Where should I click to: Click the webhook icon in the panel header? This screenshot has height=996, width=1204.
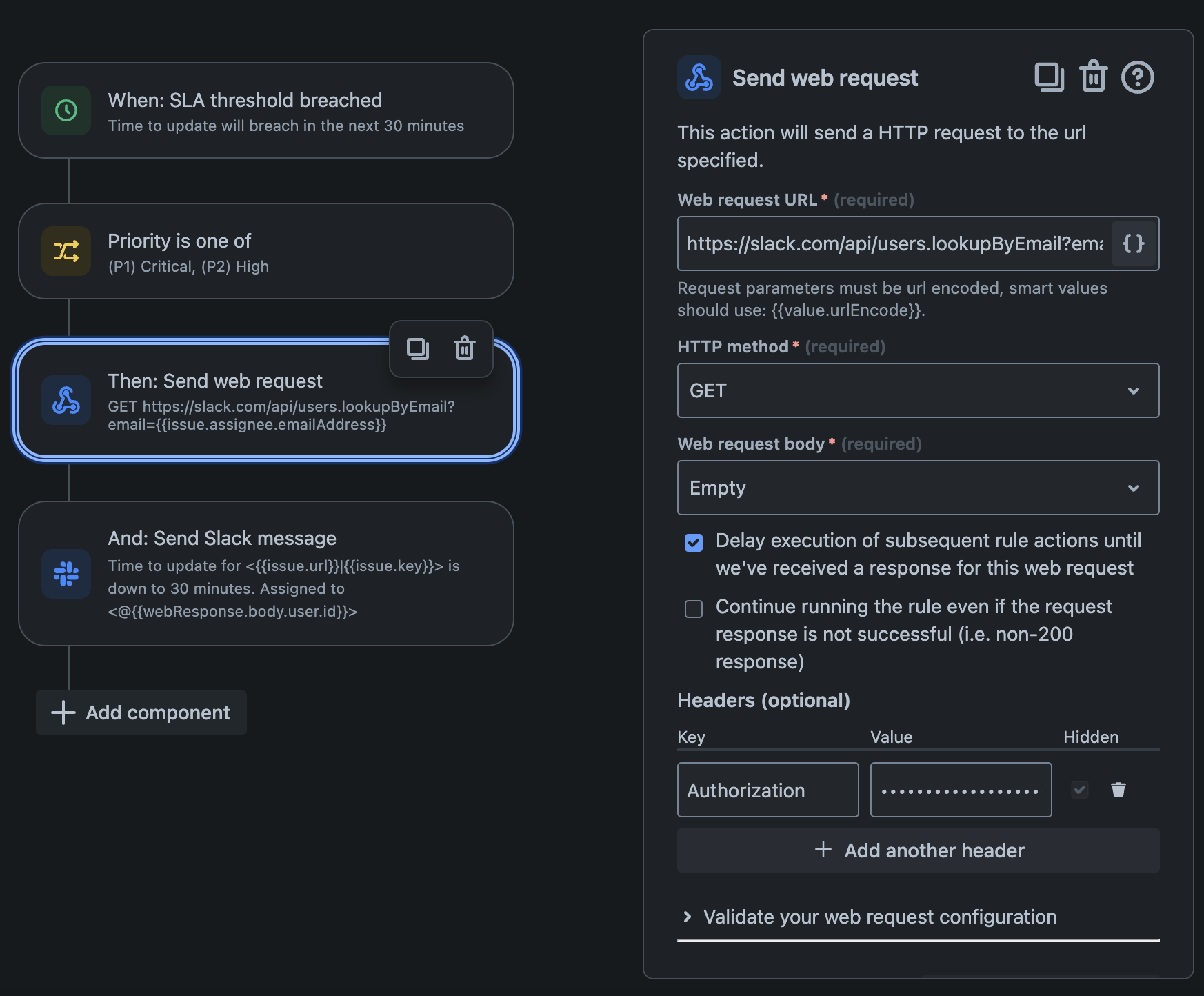point(699,77)
